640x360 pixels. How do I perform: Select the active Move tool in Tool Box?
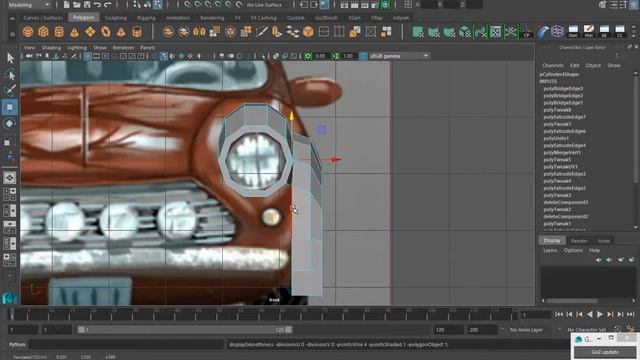click(x=10, y=107)
